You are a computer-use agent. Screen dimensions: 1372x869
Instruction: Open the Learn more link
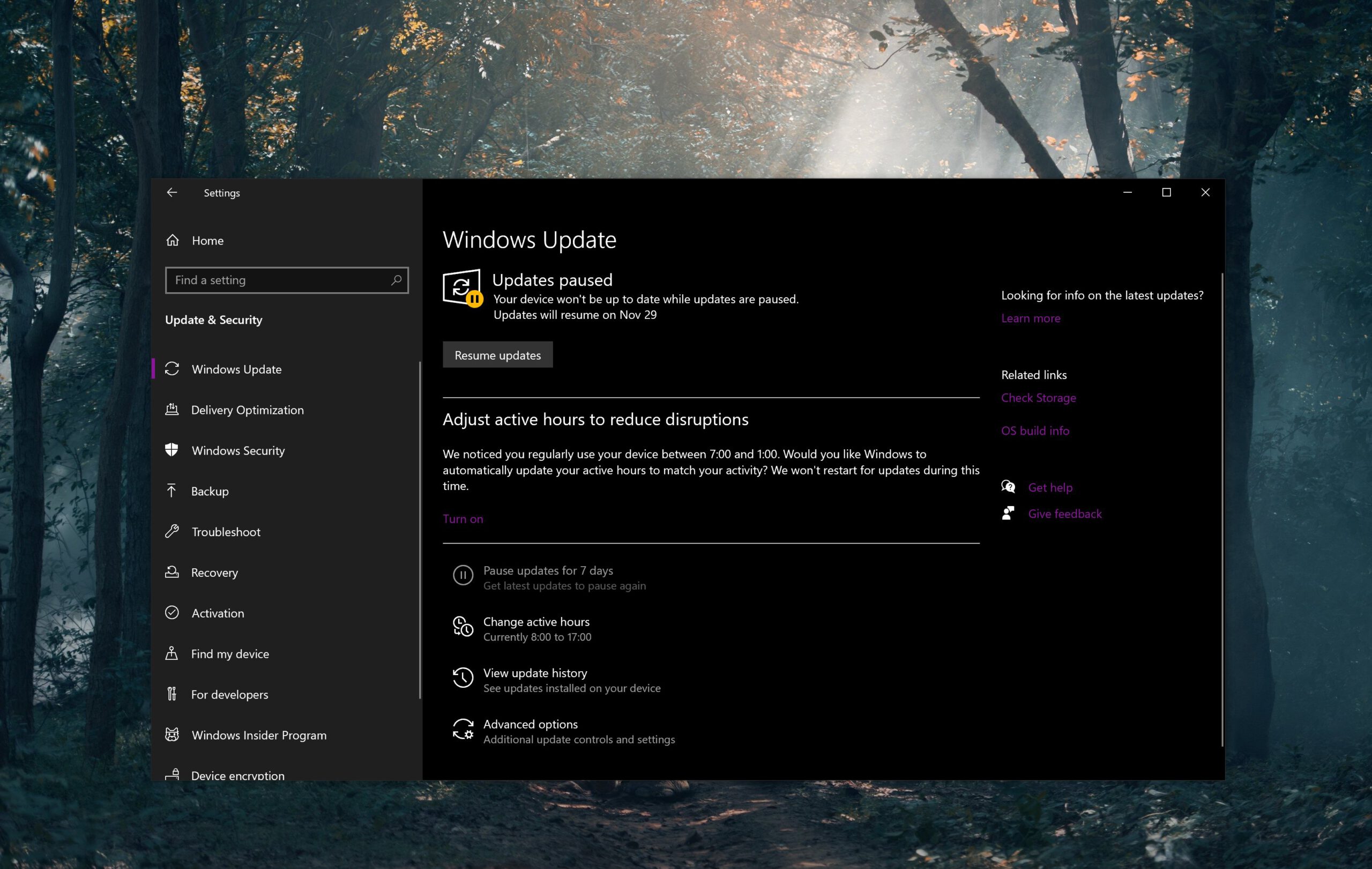pos(1031,318)
